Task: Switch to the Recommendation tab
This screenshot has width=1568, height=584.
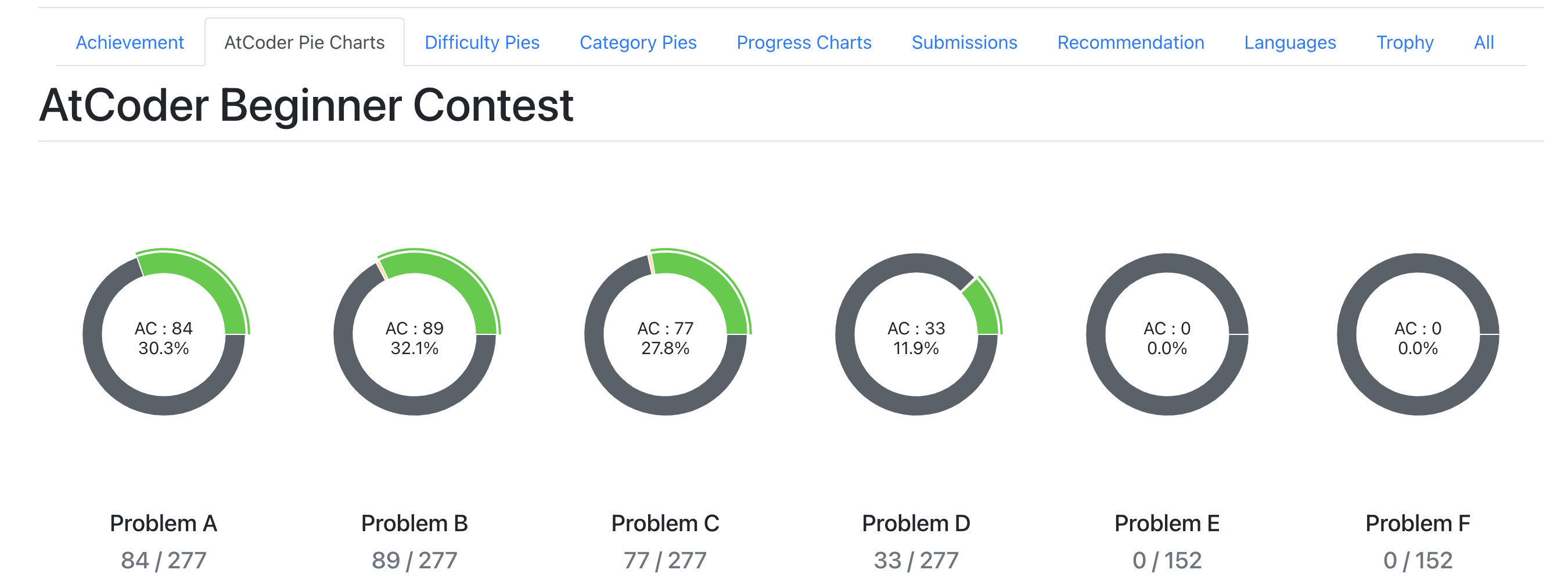Action: (x=1130, y=42)
